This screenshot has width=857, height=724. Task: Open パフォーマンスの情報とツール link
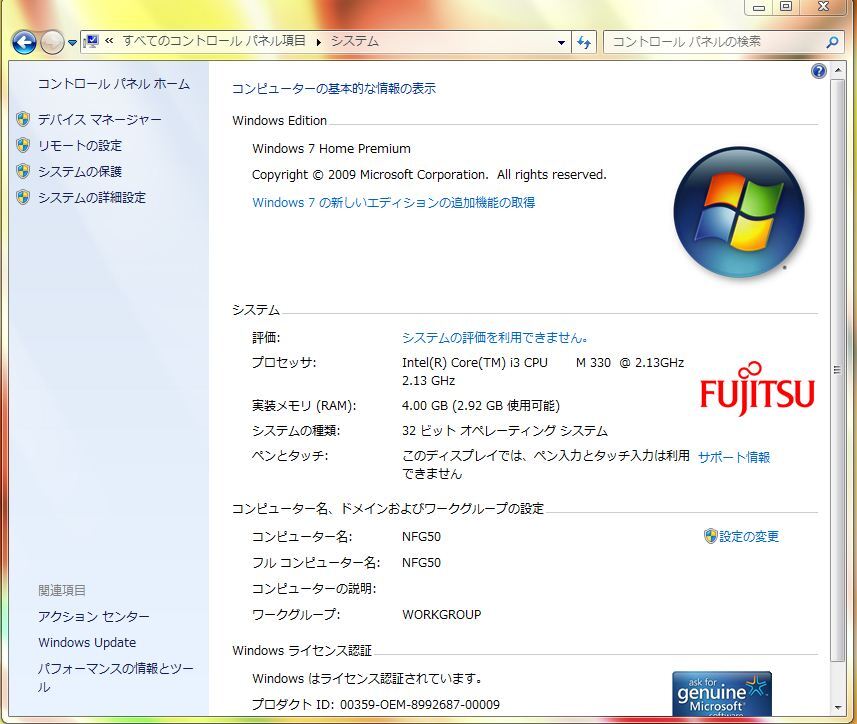115,678
